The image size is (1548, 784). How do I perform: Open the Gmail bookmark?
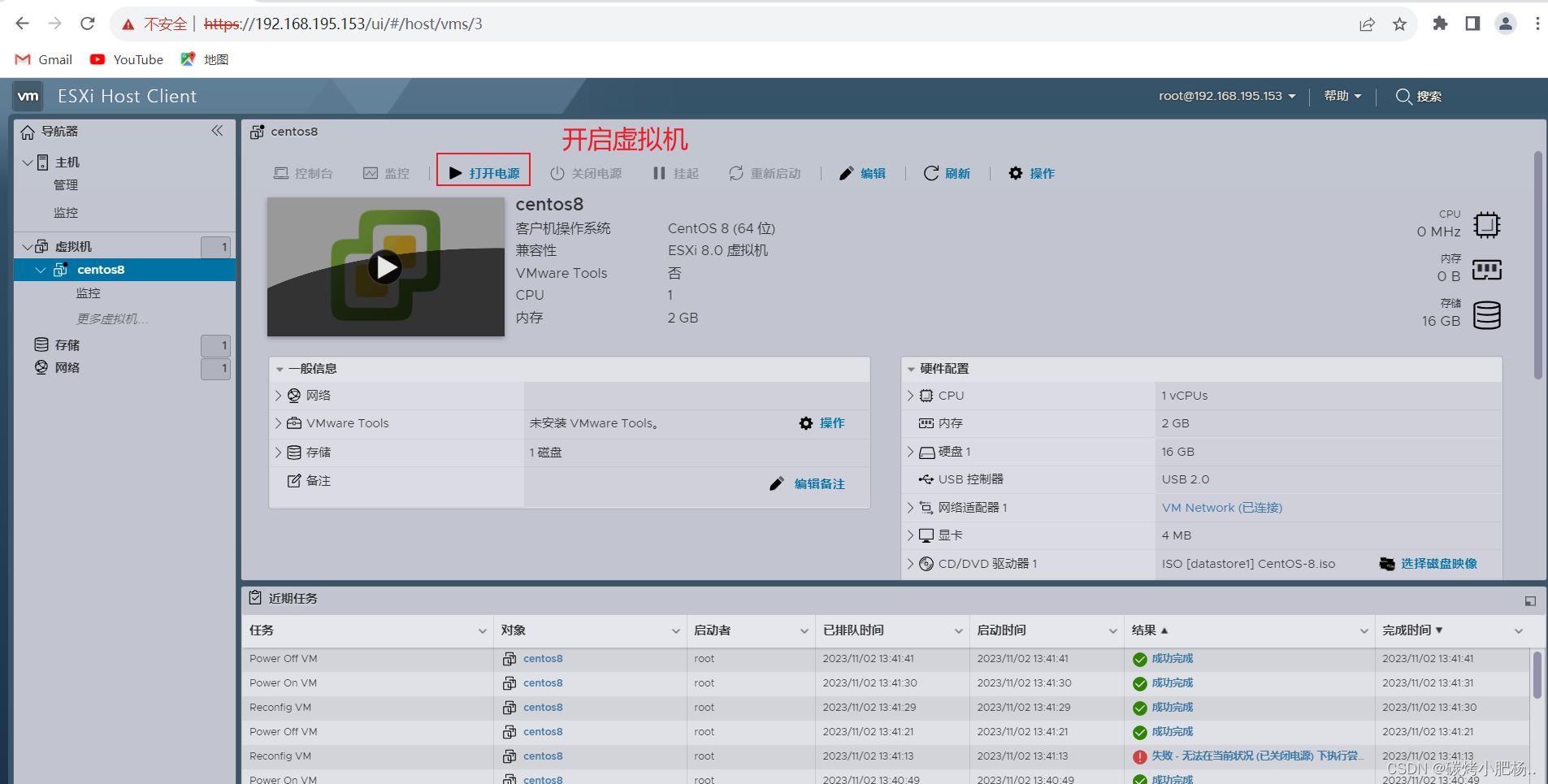click(x=44, y=59)
